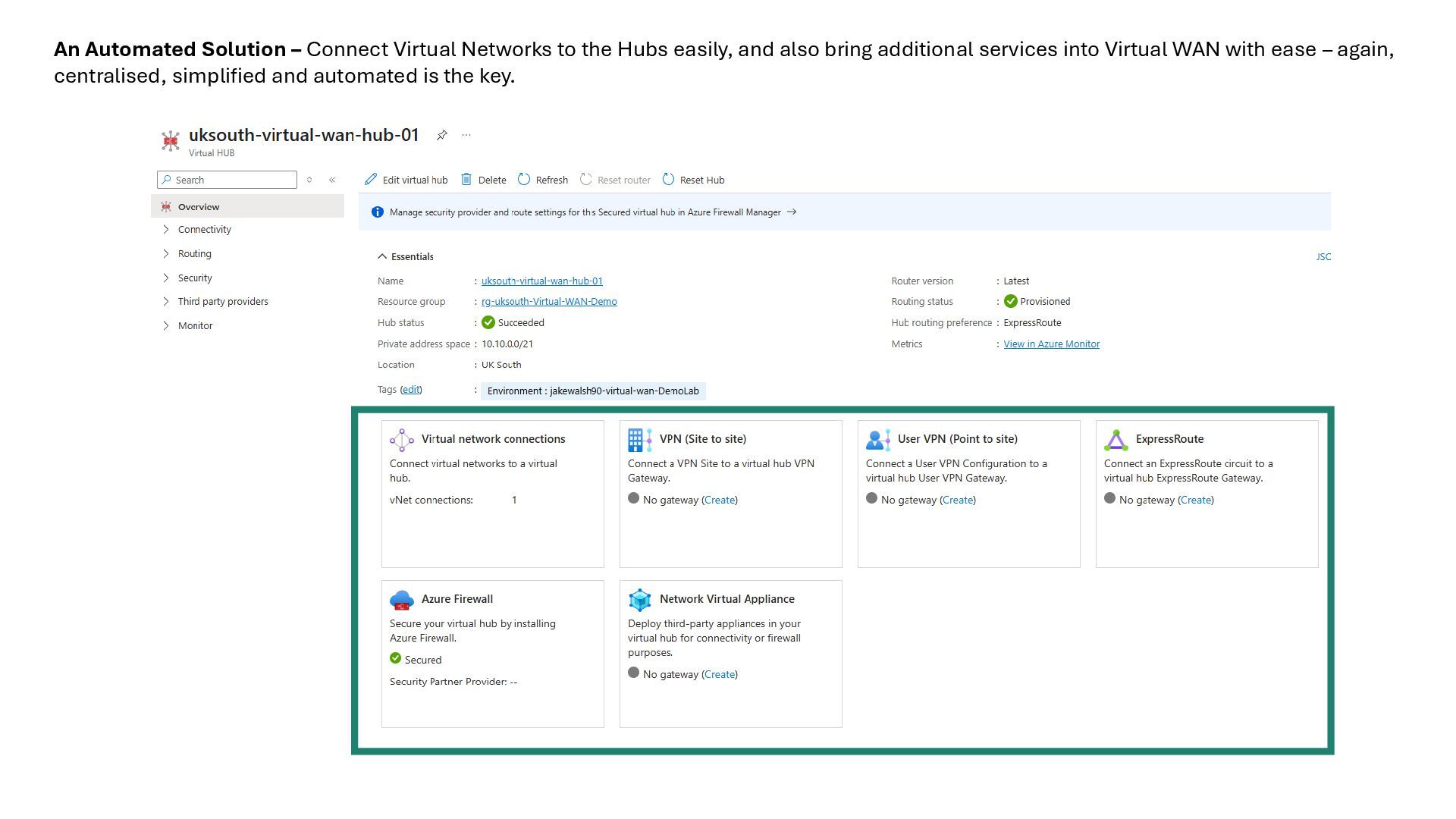Click the green Provisioned routing status checkmark
Viewport: 1456px width, 819px height.
pyautogui.click(x=1011, y=301)
